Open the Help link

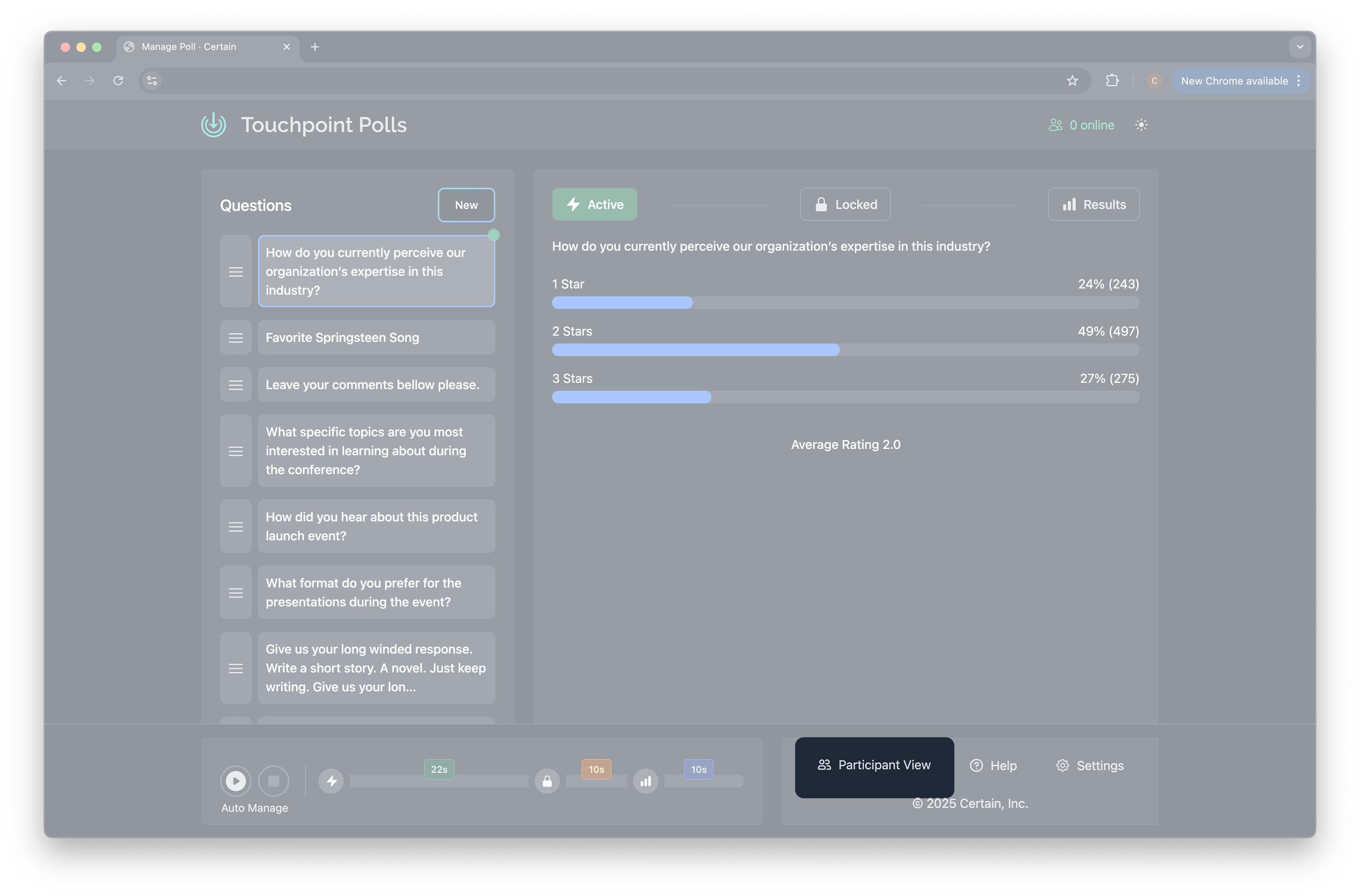pos(993,766)
